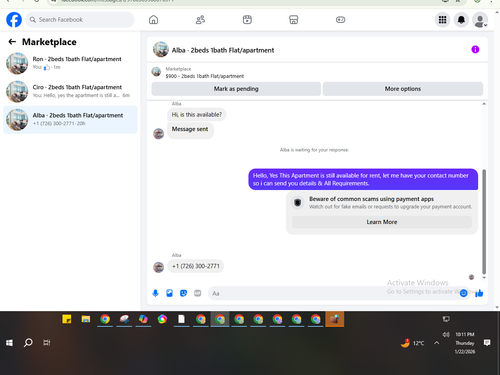Image resolution: width=500 pixels, height=375 pixels.
Task: Open the Windows action center notification icon
Action: click(487, 343)
